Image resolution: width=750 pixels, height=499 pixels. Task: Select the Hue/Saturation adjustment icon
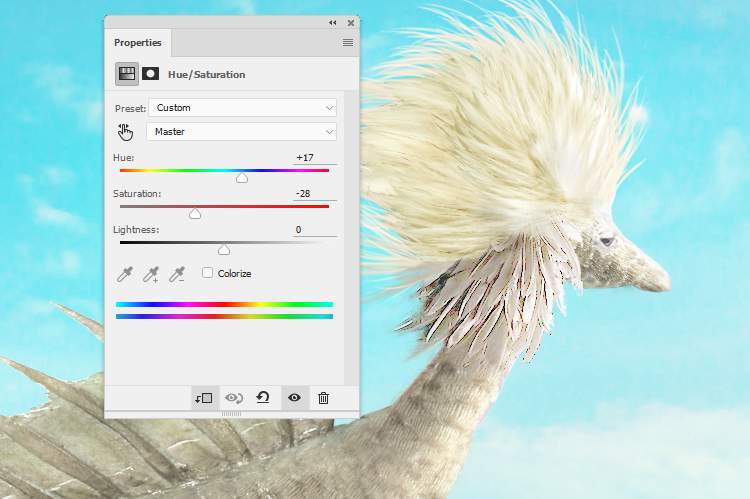[x=127, y=74]
